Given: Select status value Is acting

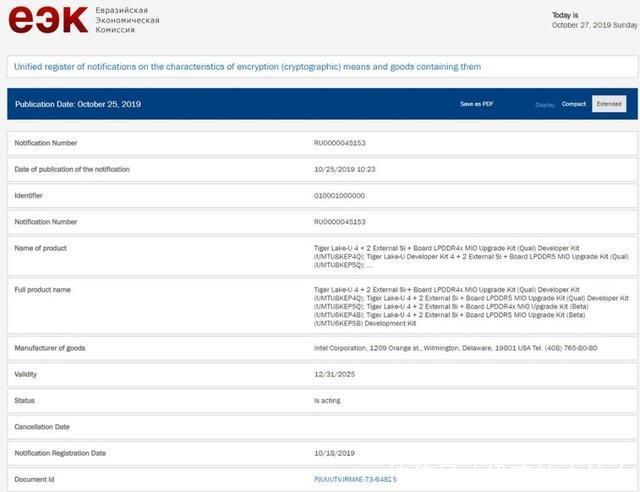Looking at the screenshot, I should point(327,401).
